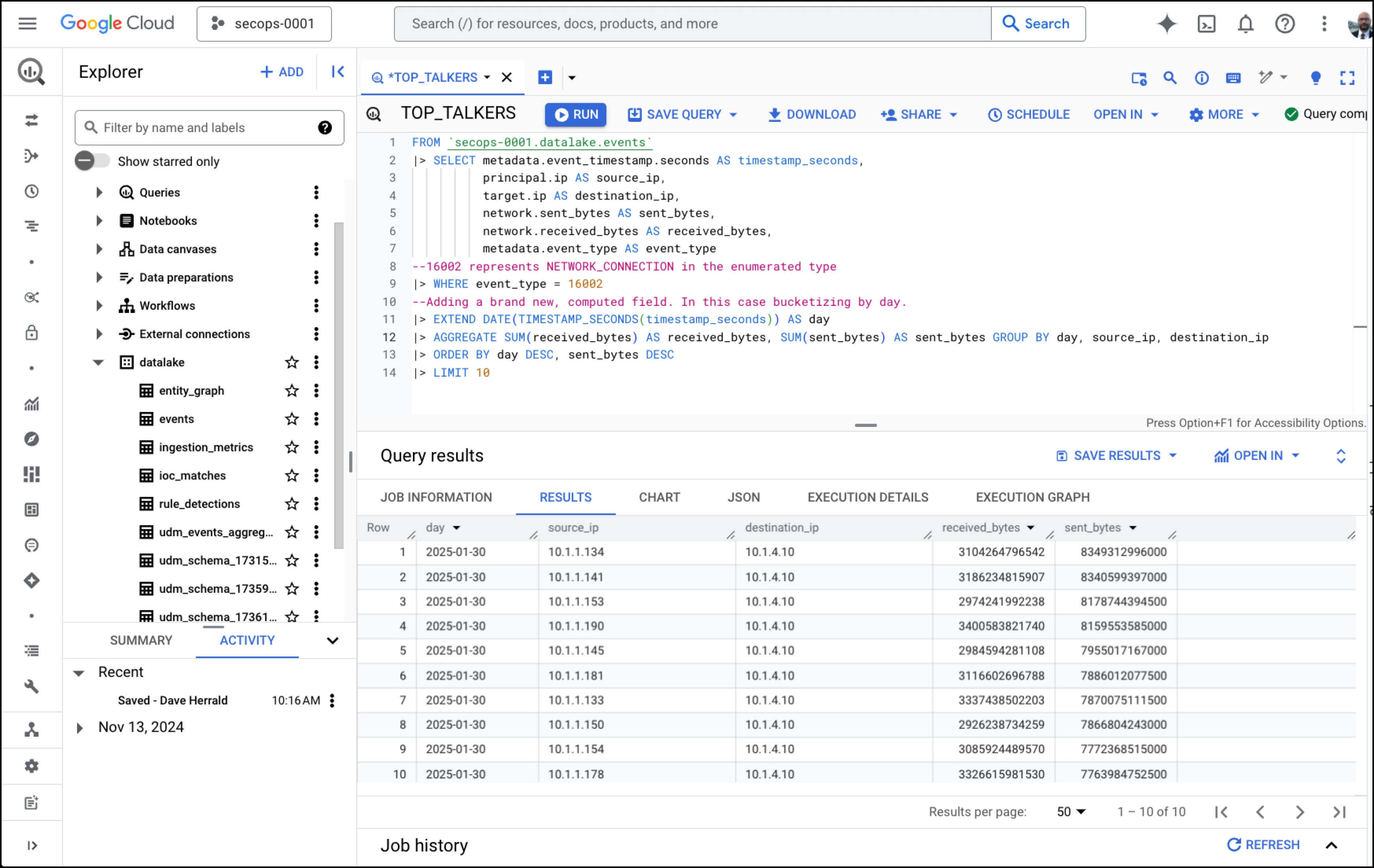Star the udm_schema_17315 table
The height and width of the screenshot is (868, 1374).
291,560
